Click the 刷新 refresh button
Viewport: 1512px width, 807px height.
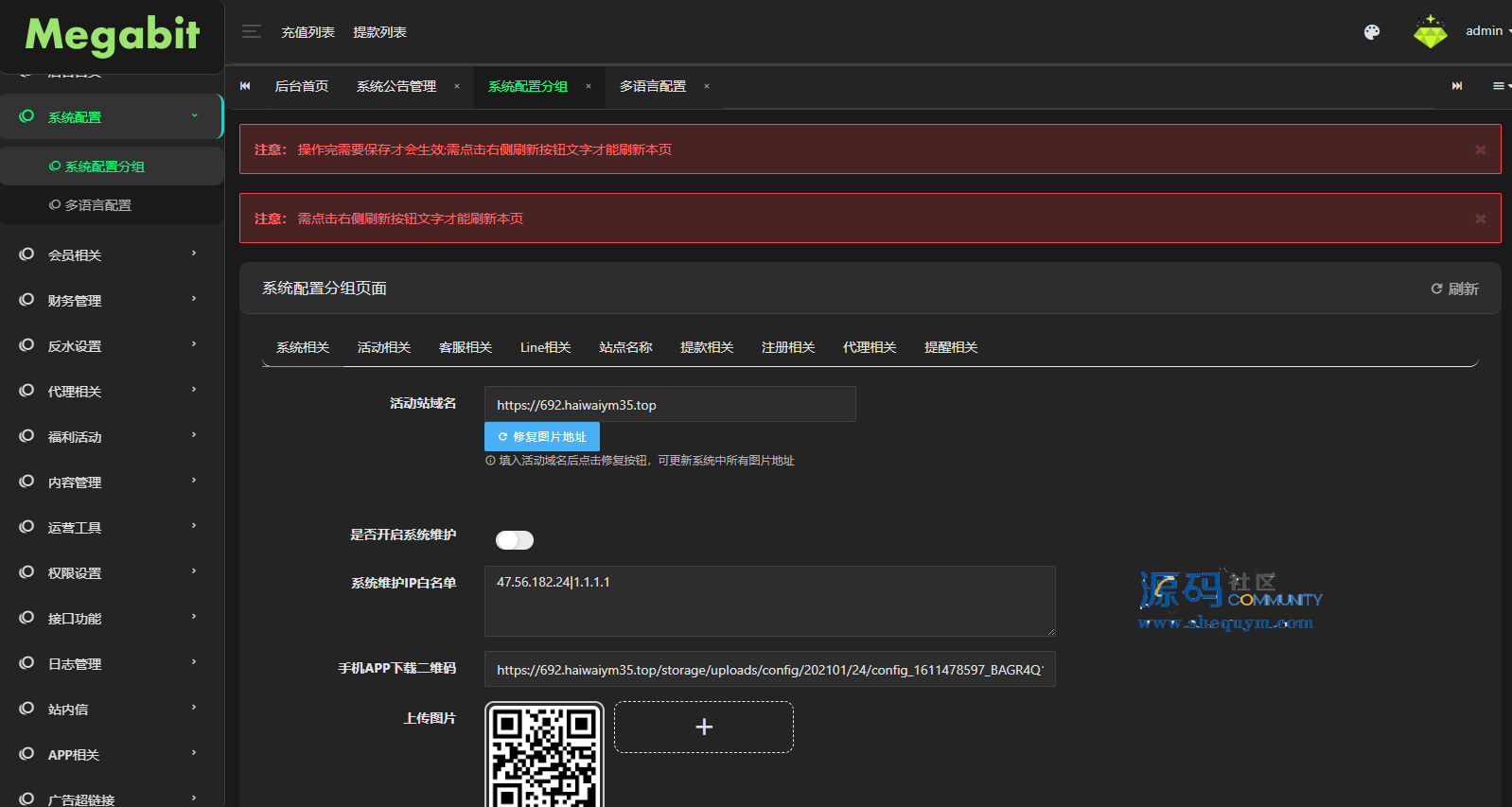tap(1454, 289)
